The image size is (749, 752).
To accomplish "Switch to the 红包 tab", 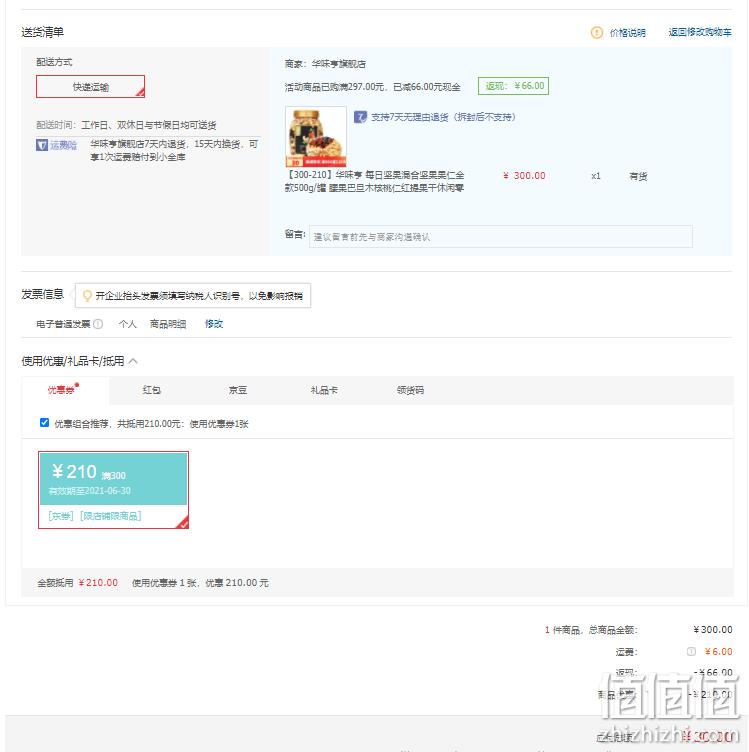I will coord(152,390).
